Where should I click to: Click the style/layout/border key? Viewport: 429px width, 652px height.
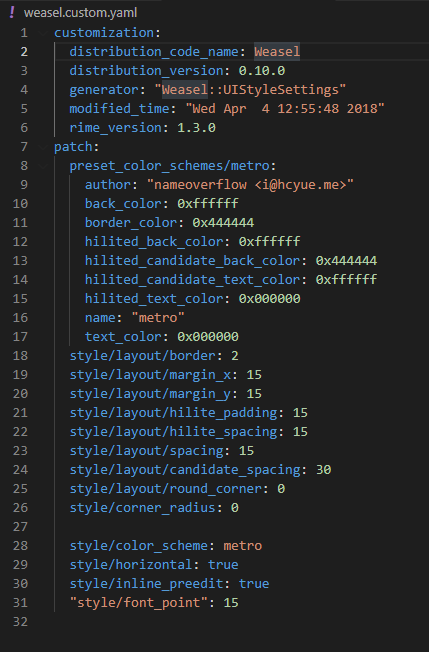[x=143, y=356]
